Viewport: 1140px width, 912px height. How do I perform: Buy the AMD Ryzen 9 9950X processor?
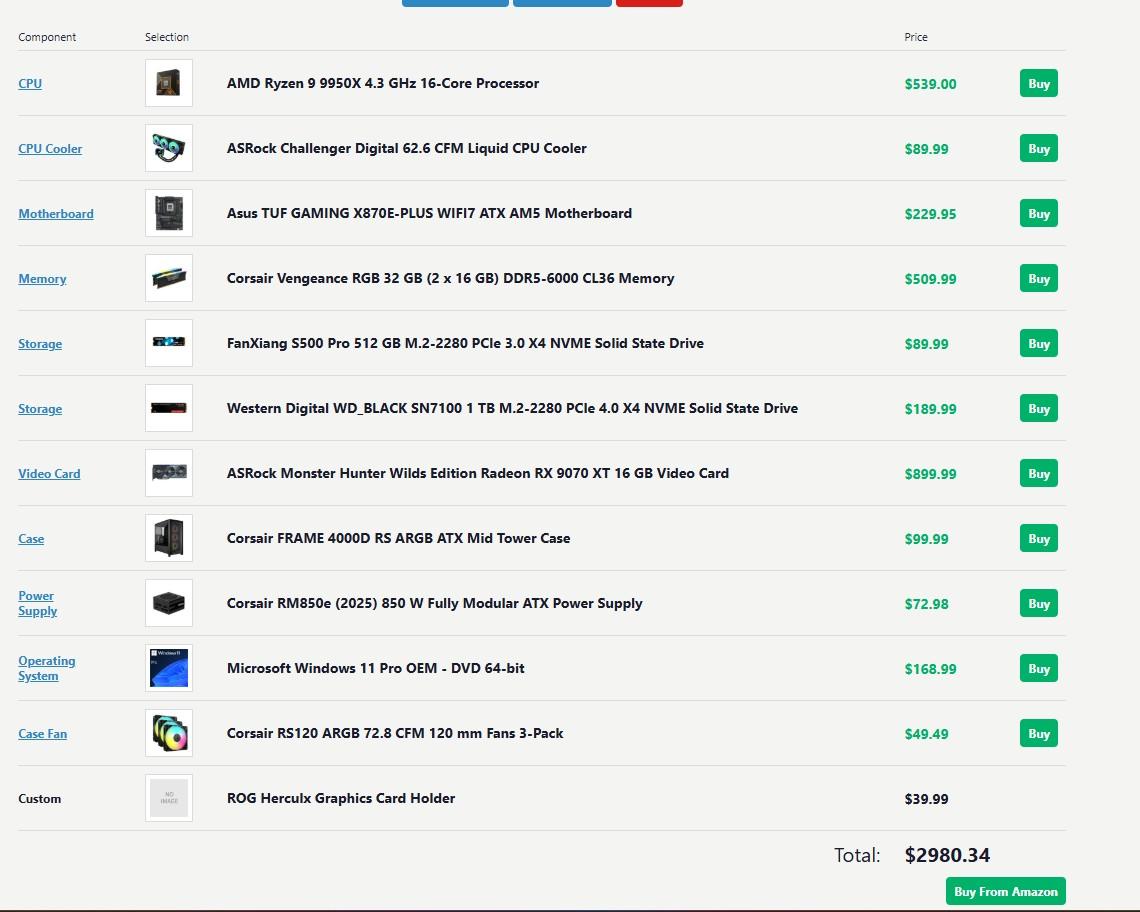tap(1038, 83)
